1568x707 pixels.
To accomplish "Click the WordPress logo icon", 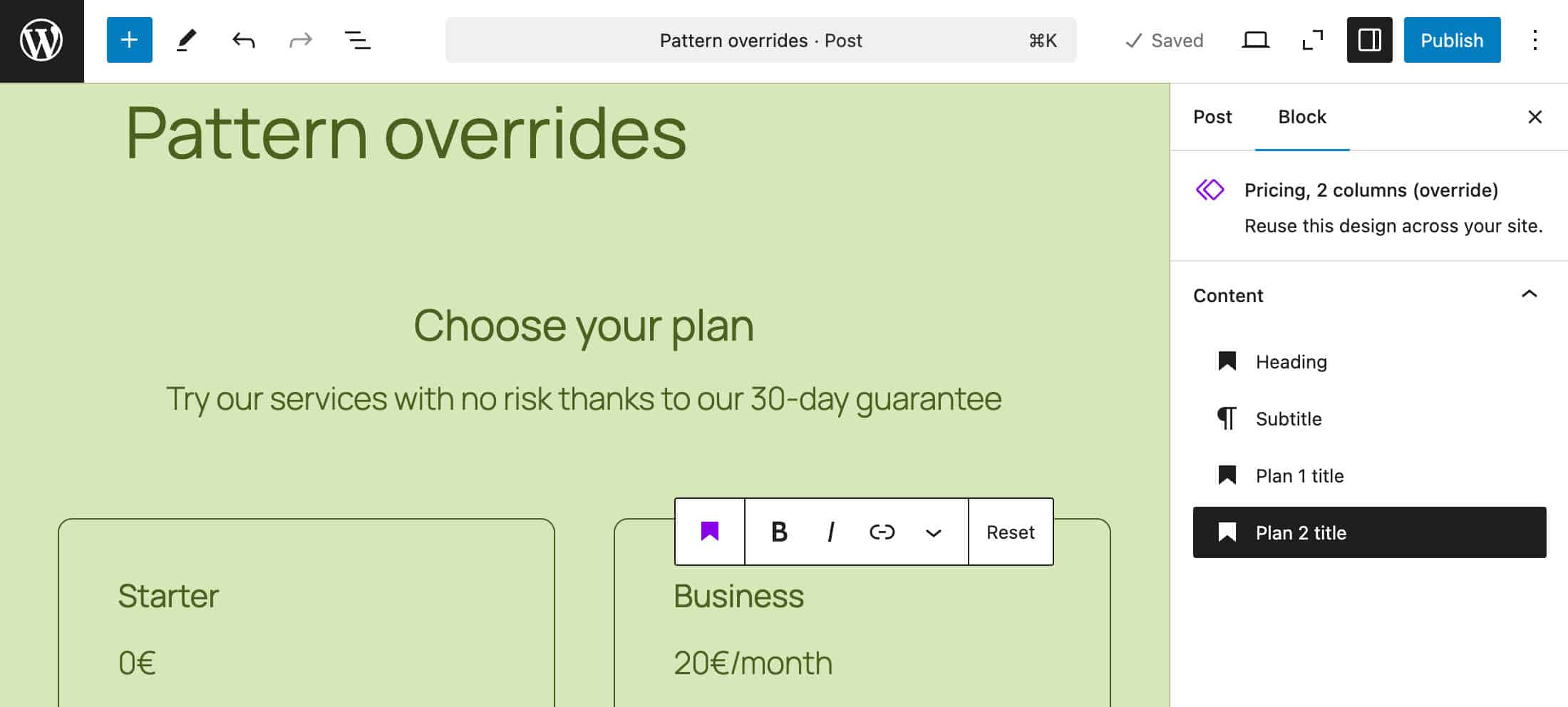I will coord(41,41).
